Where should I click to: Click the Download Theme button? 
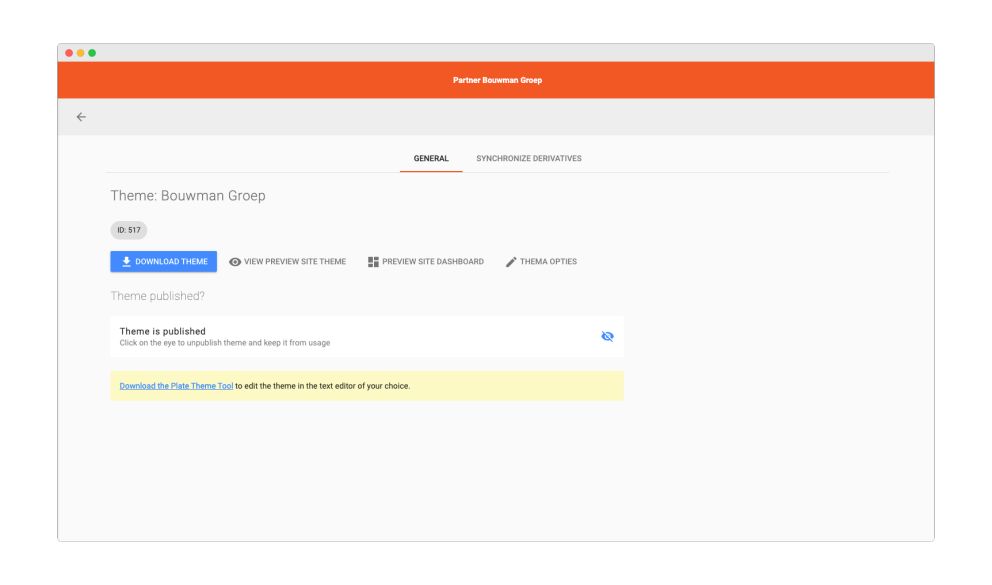(x=163, y=261)
